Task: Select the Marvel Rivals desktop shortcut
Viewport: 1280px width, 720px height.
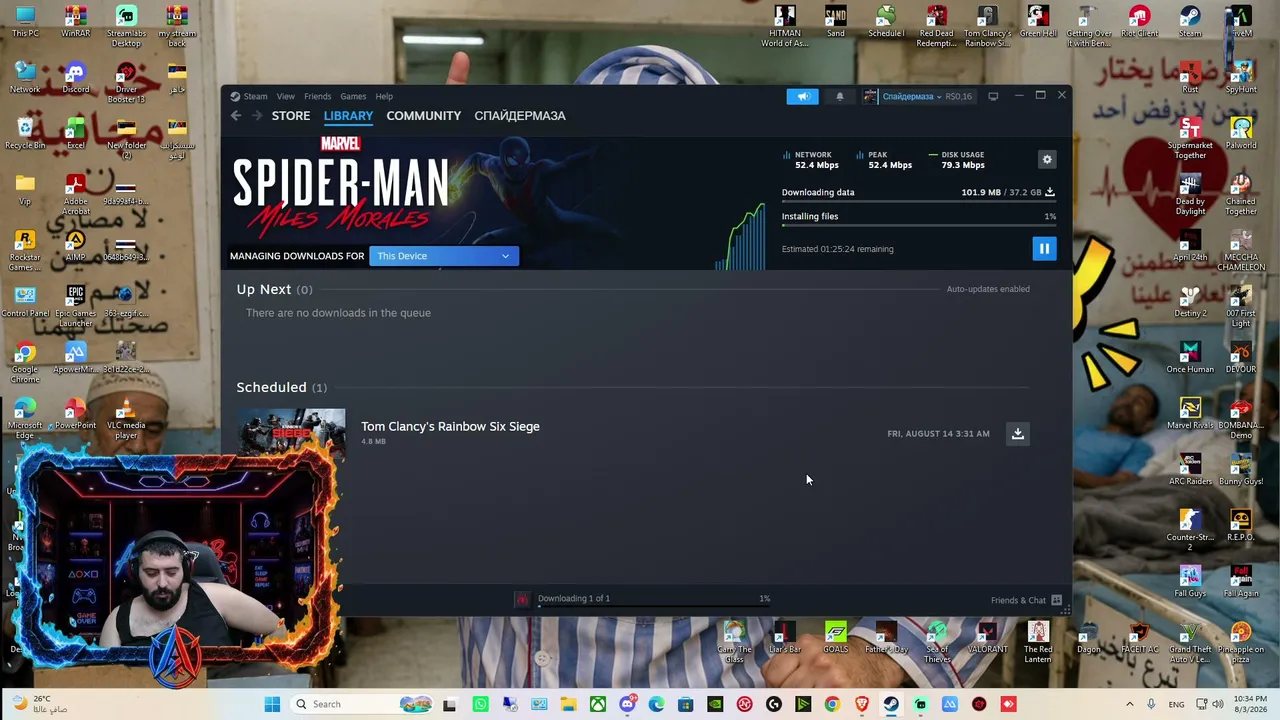Action: tap(1190, 414)
